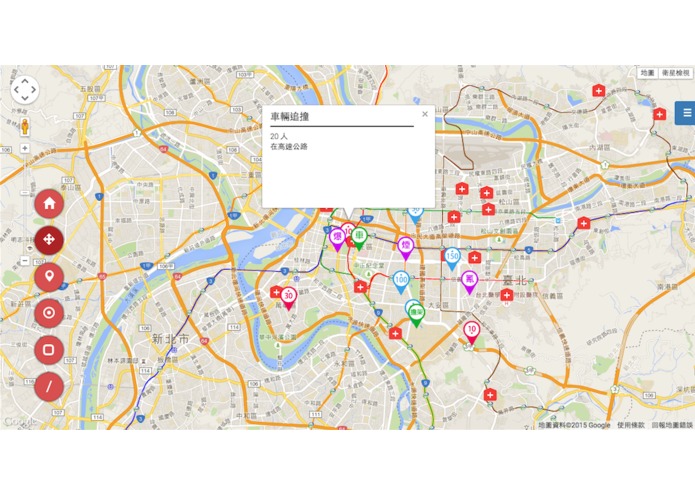The image size is (695, 494).
Task: Click hospital marker right of blue 150
Action: tap(475, 257)
